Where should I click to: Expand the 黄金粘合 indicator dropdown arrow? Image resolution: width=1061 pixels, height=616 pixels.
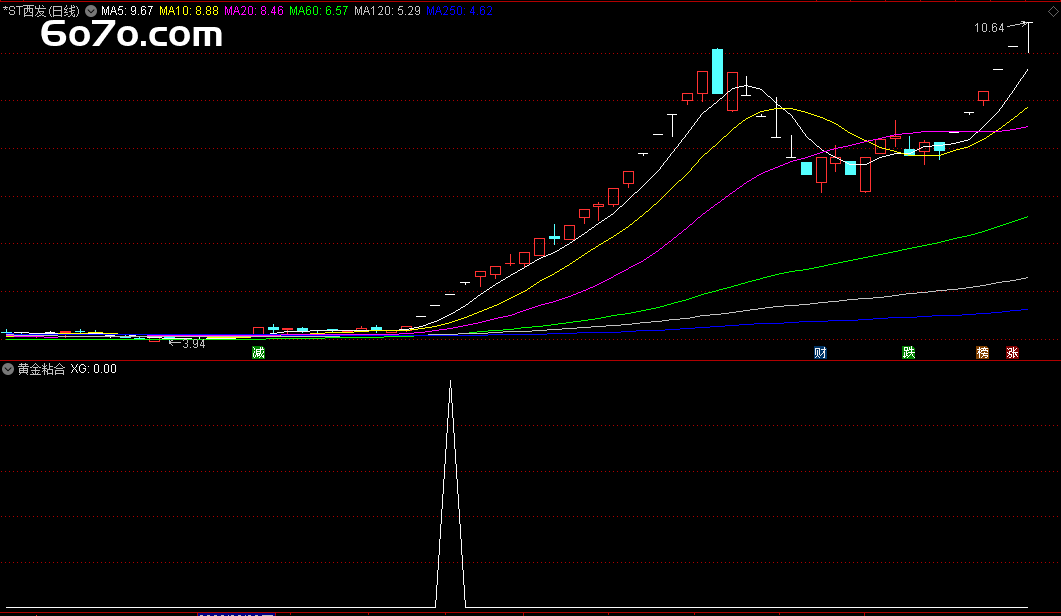coord(9,369)
